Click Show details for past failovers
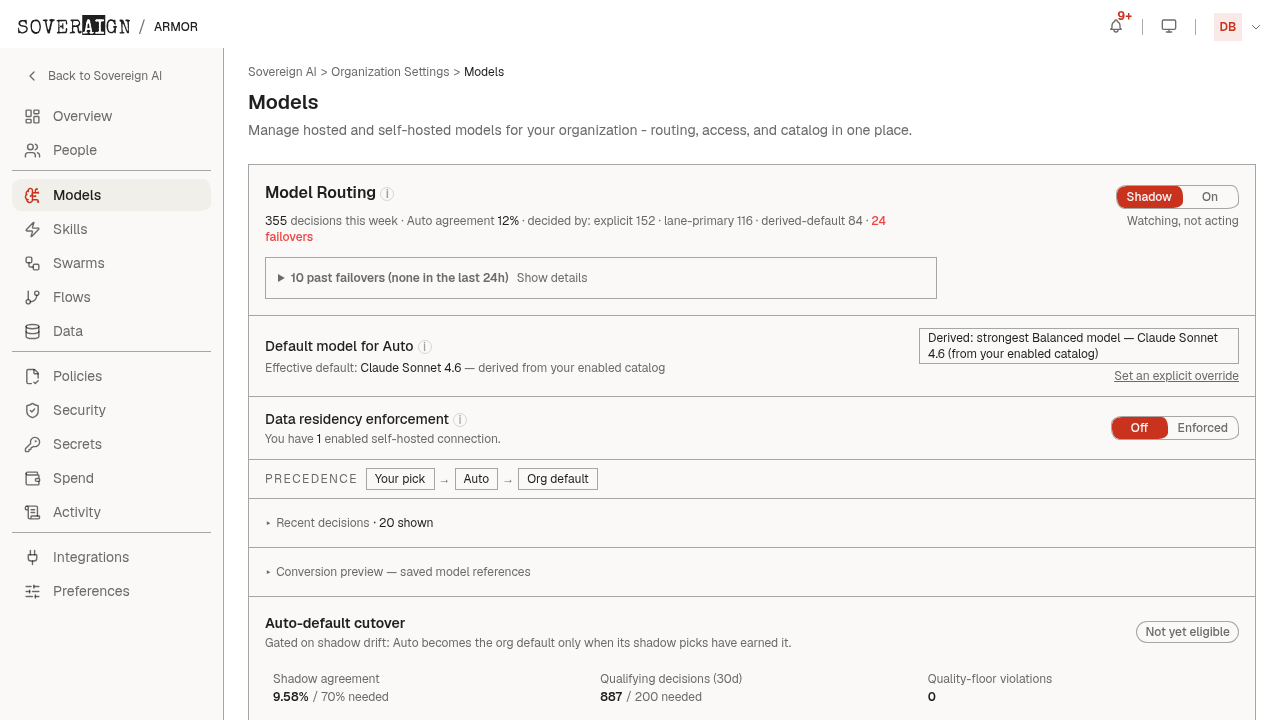 click(552, 278)
